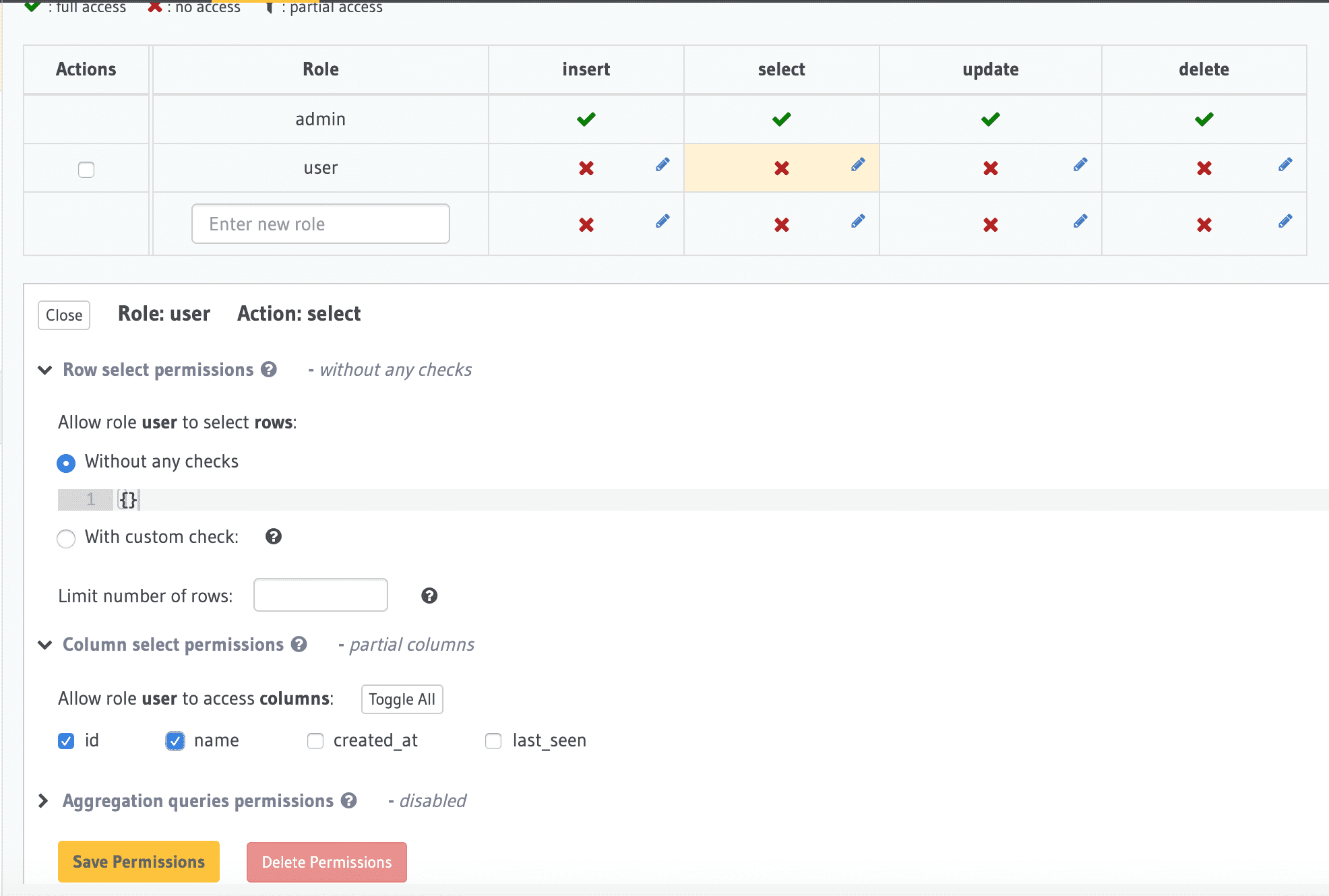Click help icon next to Limit number of rows
This screenshot has height=896, width=1329.
click(x=429, y=596)
